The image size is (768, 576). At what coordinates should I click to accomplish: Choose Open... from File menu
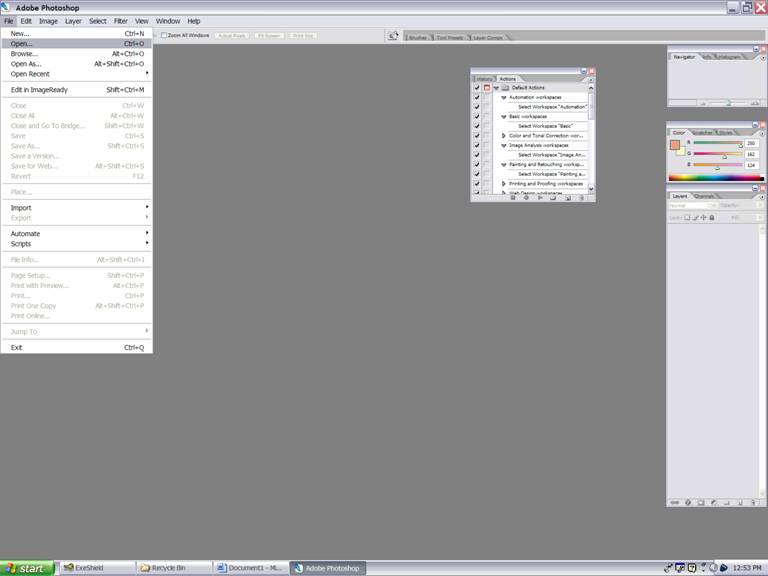pyautogui.click(x=76, y=44)
